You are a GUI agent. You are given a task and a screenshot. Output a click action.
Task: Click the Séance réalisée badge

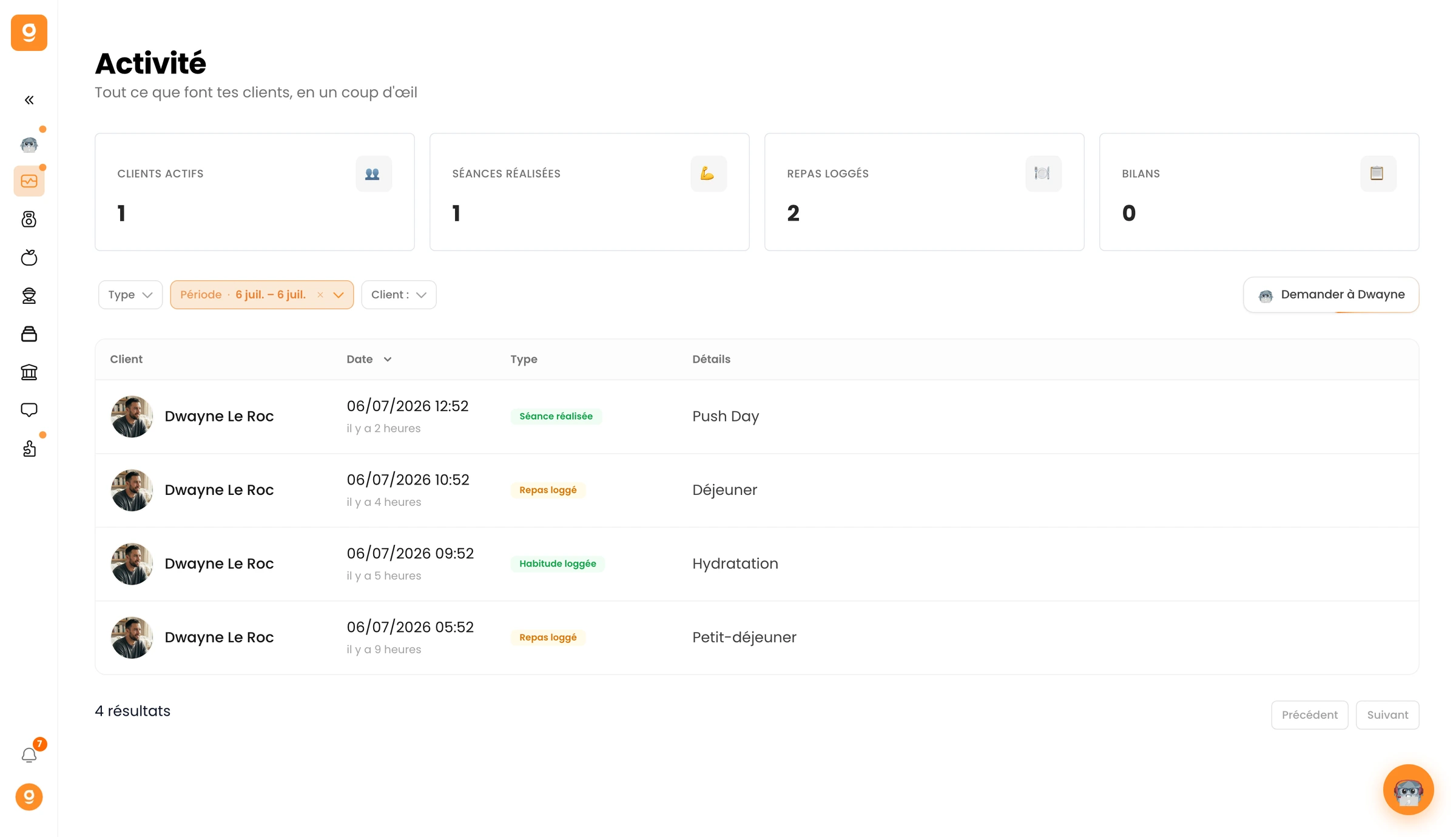coord(556,416)
